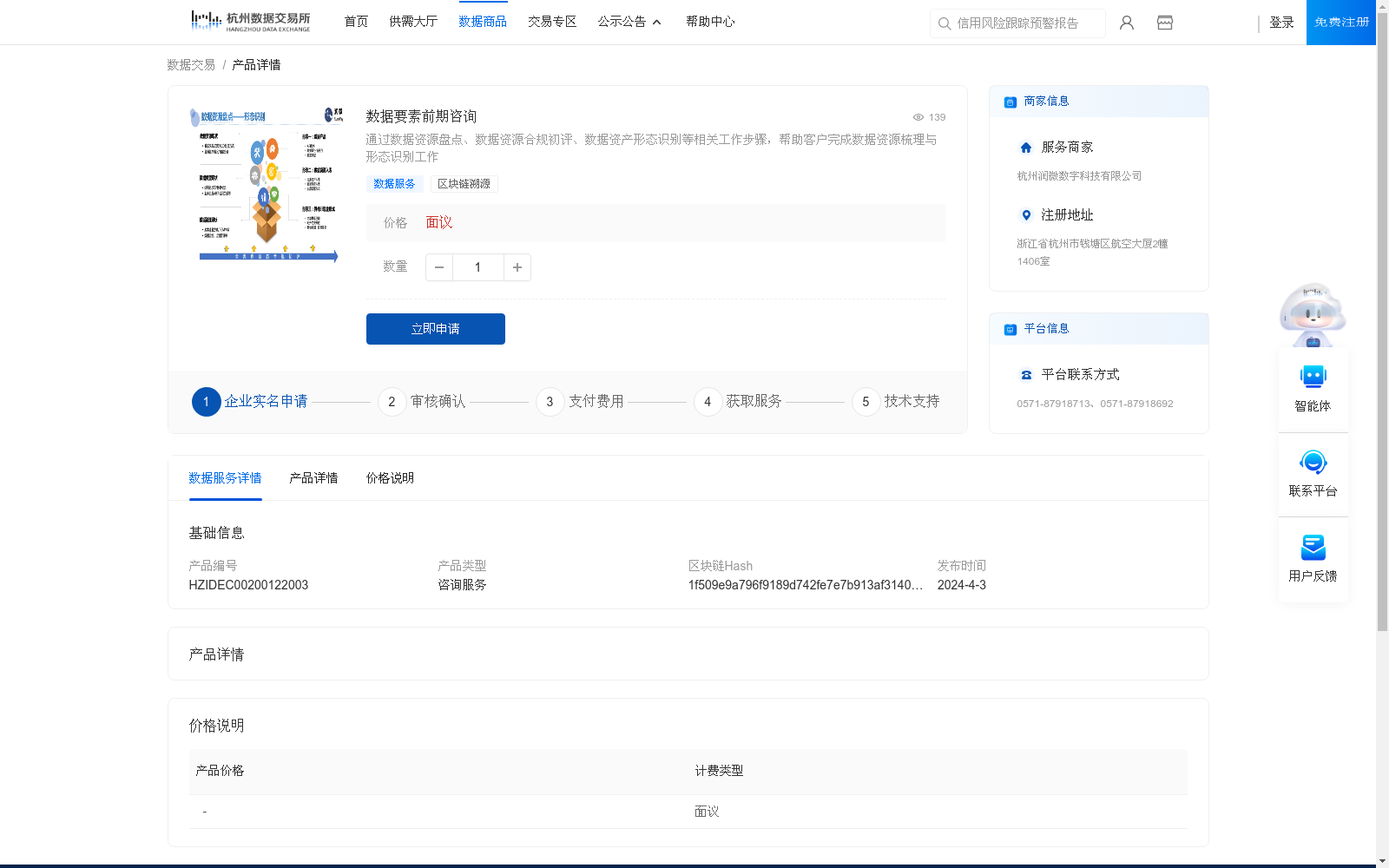Open the product thumbnail image
1389x868 pixels.
pyautogui.click(x=267, y=183)
